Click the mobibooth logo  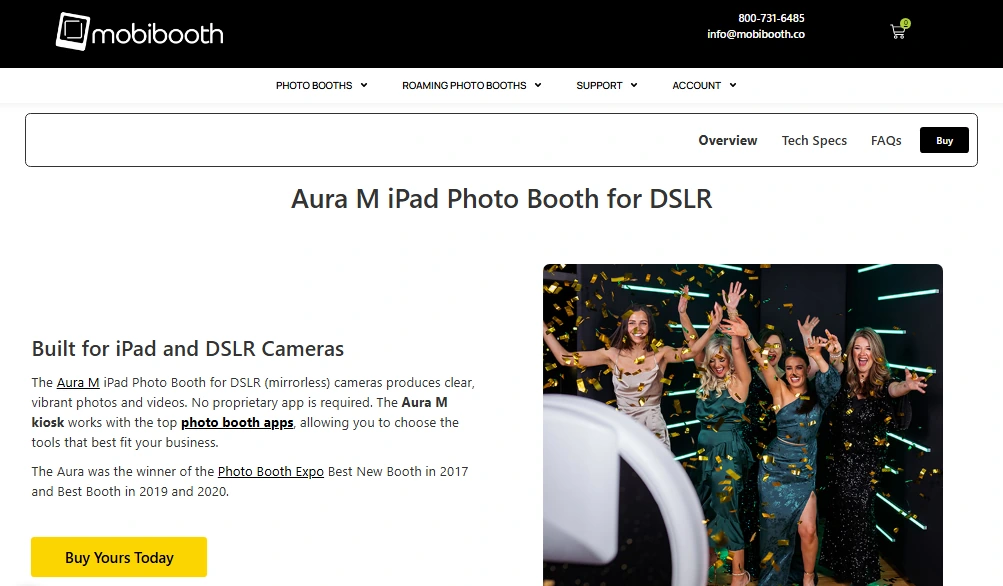point(139,31)
